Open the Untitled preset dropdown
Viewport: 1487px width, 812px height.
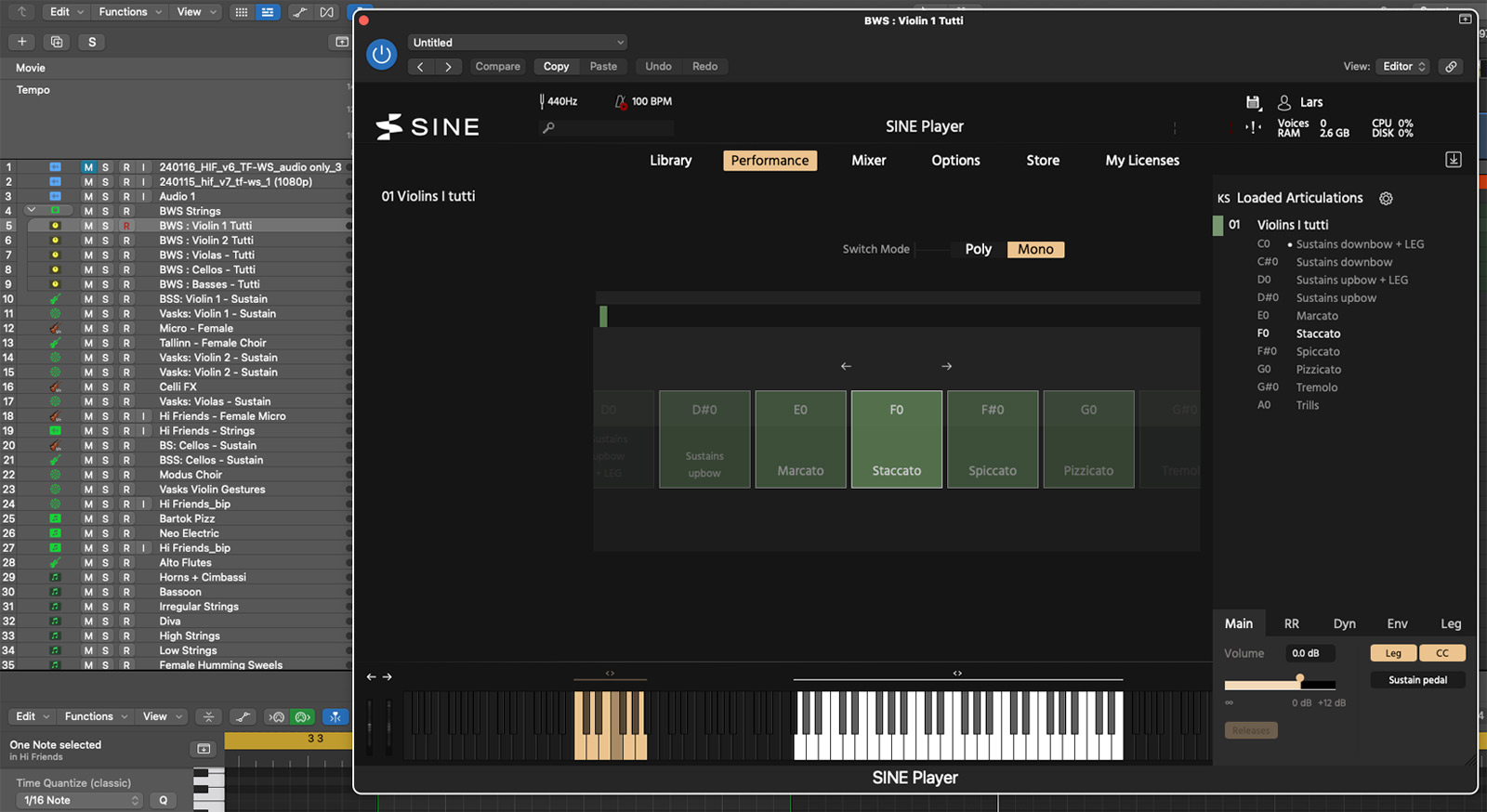pyautogui.click(x=518, y=43)
